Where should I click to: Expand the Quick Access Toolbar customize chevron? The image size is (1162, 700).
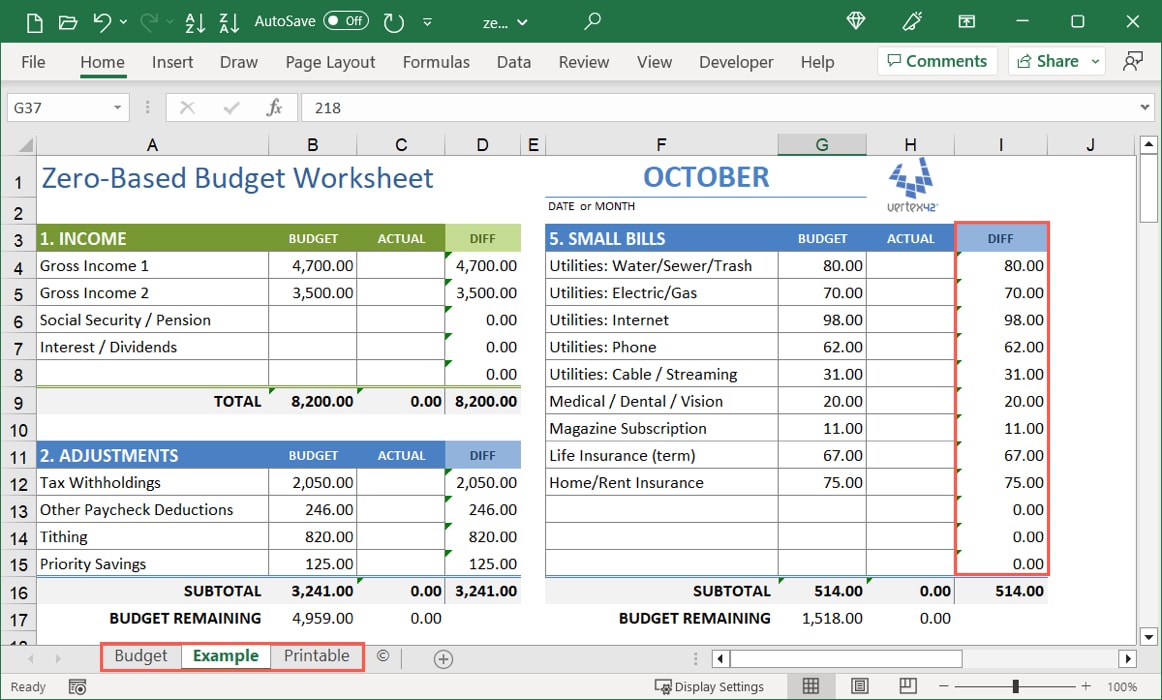427,22
